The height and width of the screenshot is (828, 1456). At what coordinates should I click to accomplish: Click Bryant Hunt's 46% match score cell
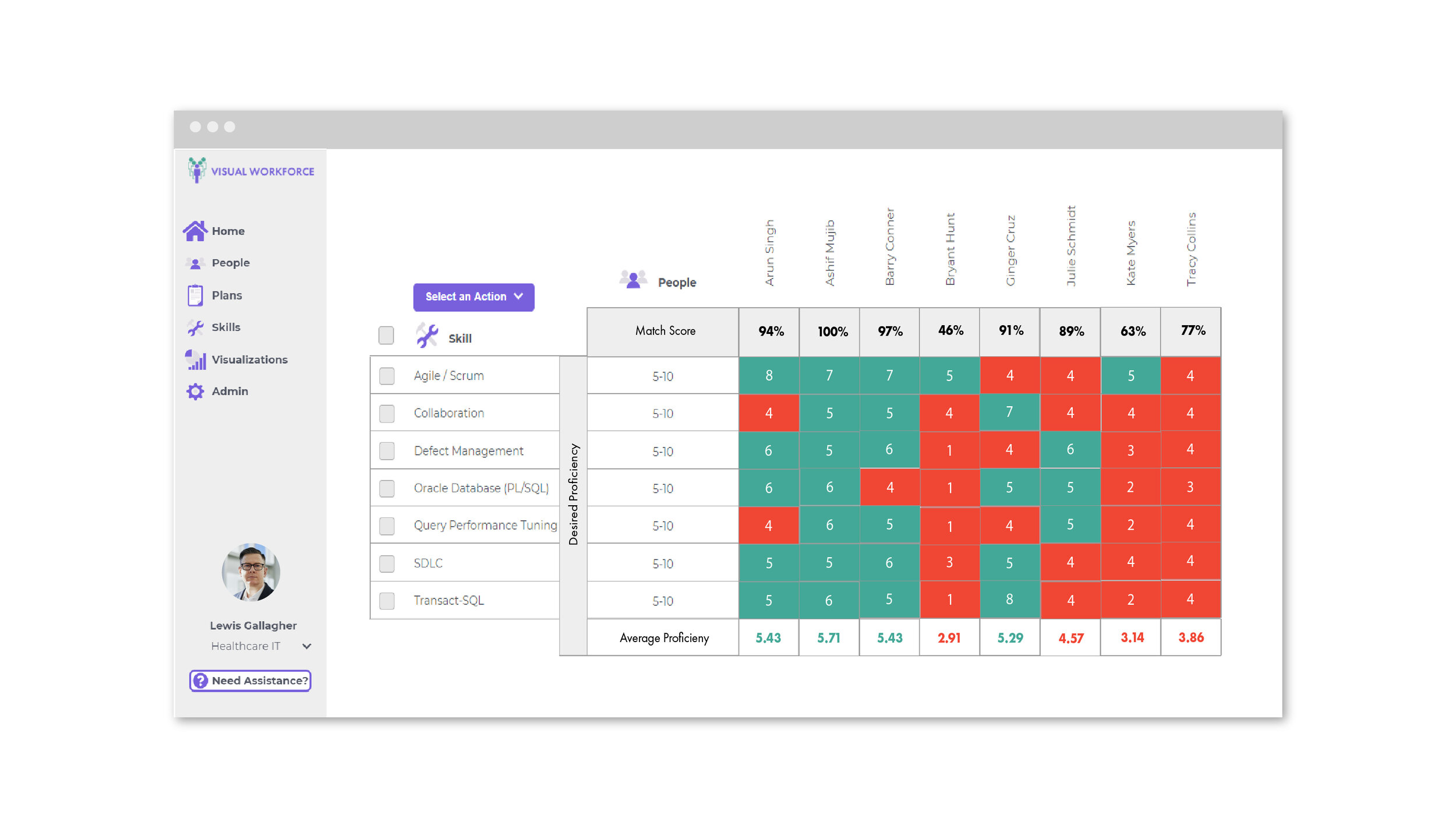951,330
